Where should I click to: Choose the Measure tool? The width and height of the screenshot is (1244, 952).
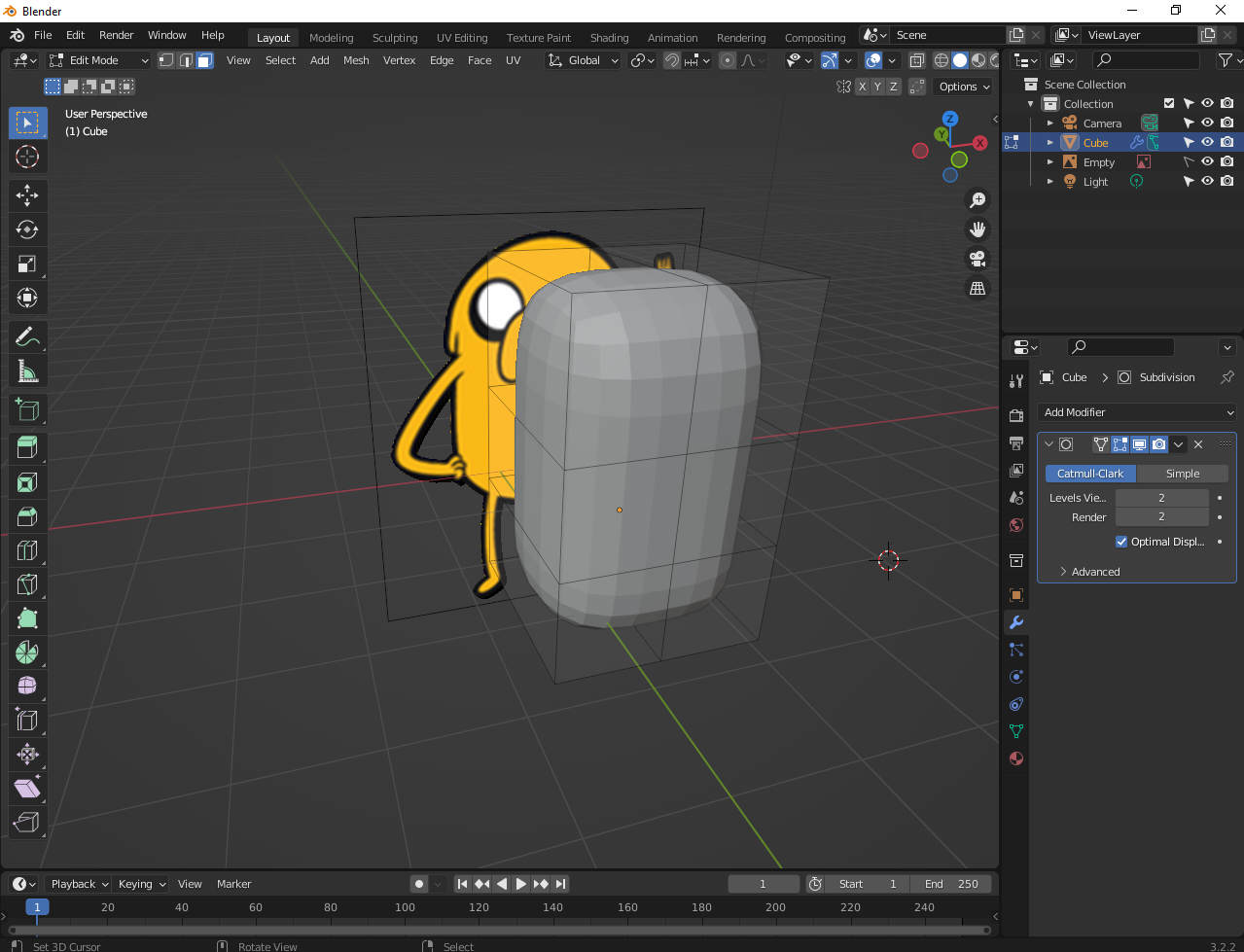click(x=27, y=370)
